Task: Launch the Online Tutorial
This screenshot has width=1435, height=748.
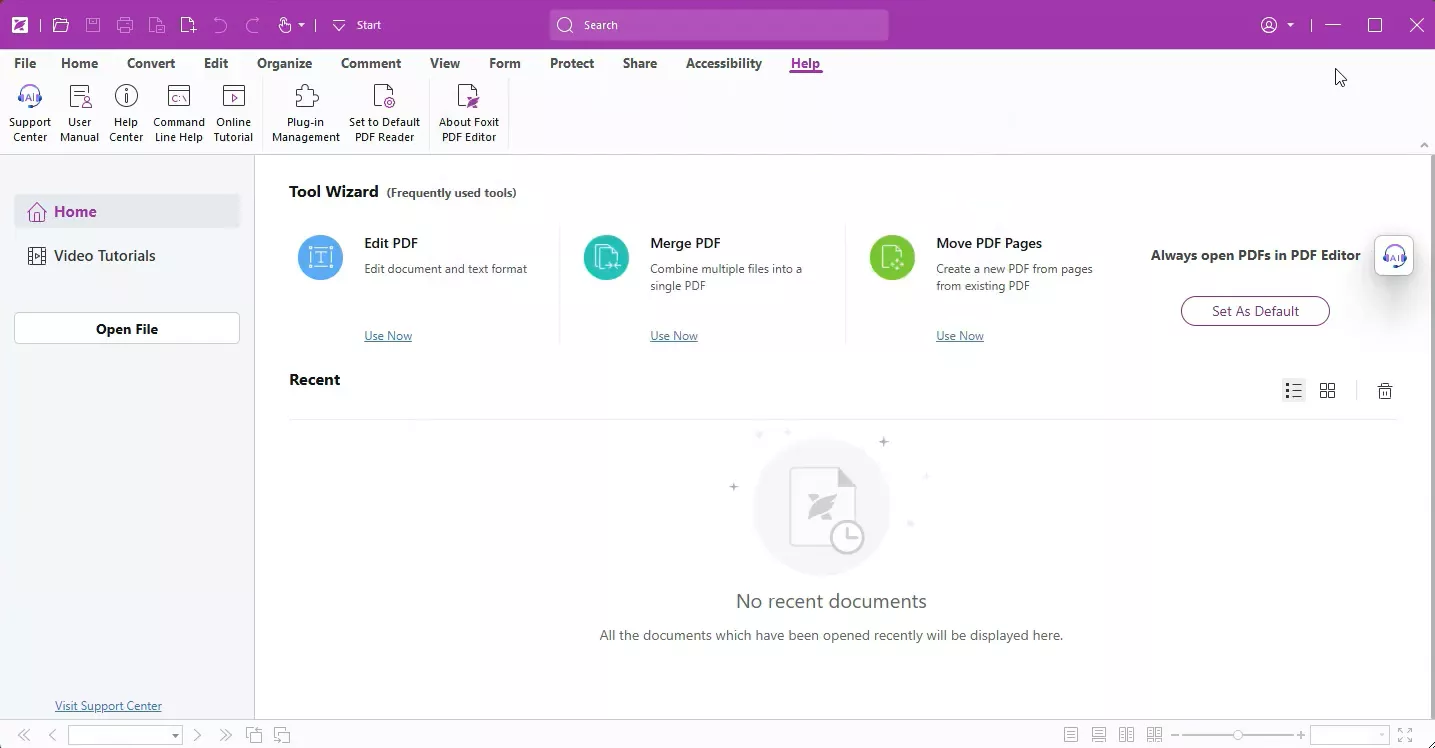Action: [x=233, y=110]
